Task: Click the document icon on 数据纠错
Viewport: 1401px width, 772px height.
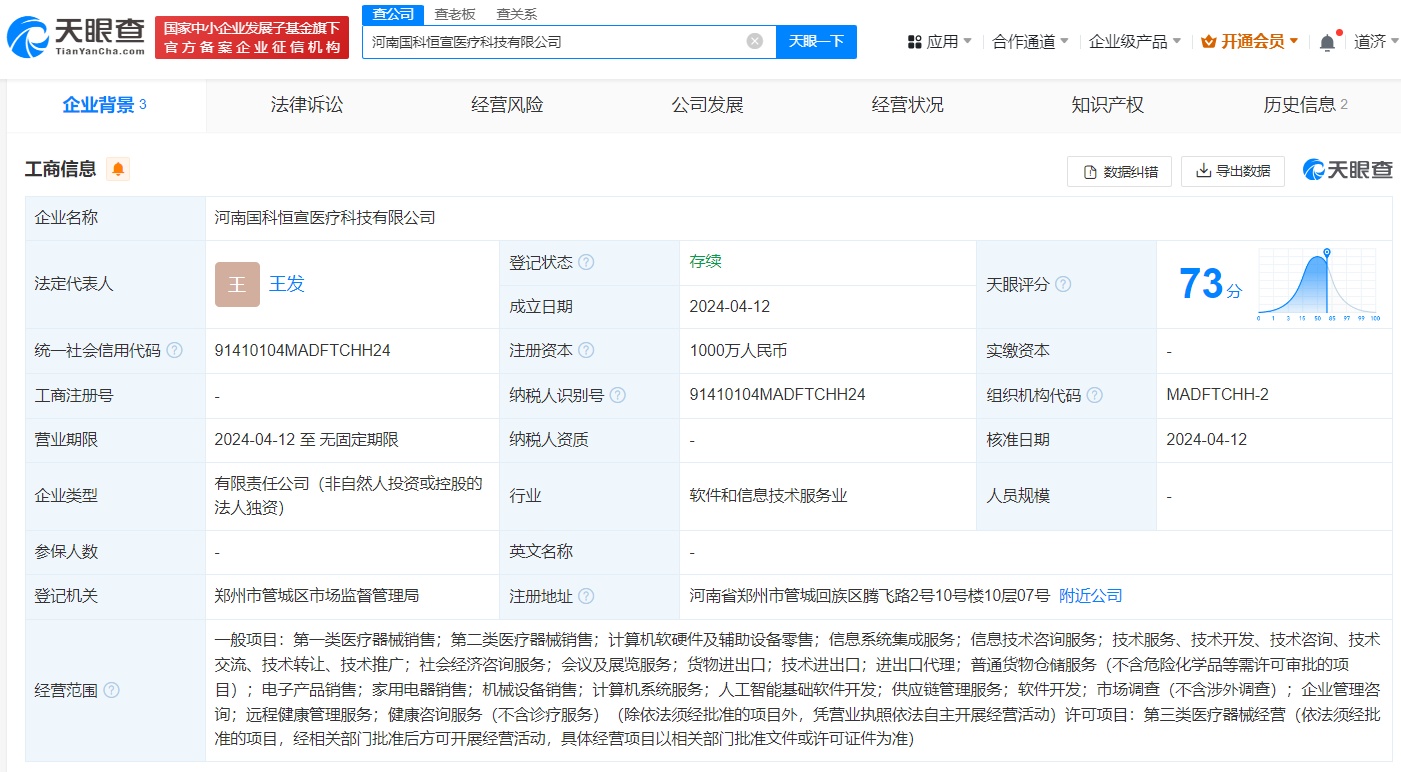Action: [1090, 171]
